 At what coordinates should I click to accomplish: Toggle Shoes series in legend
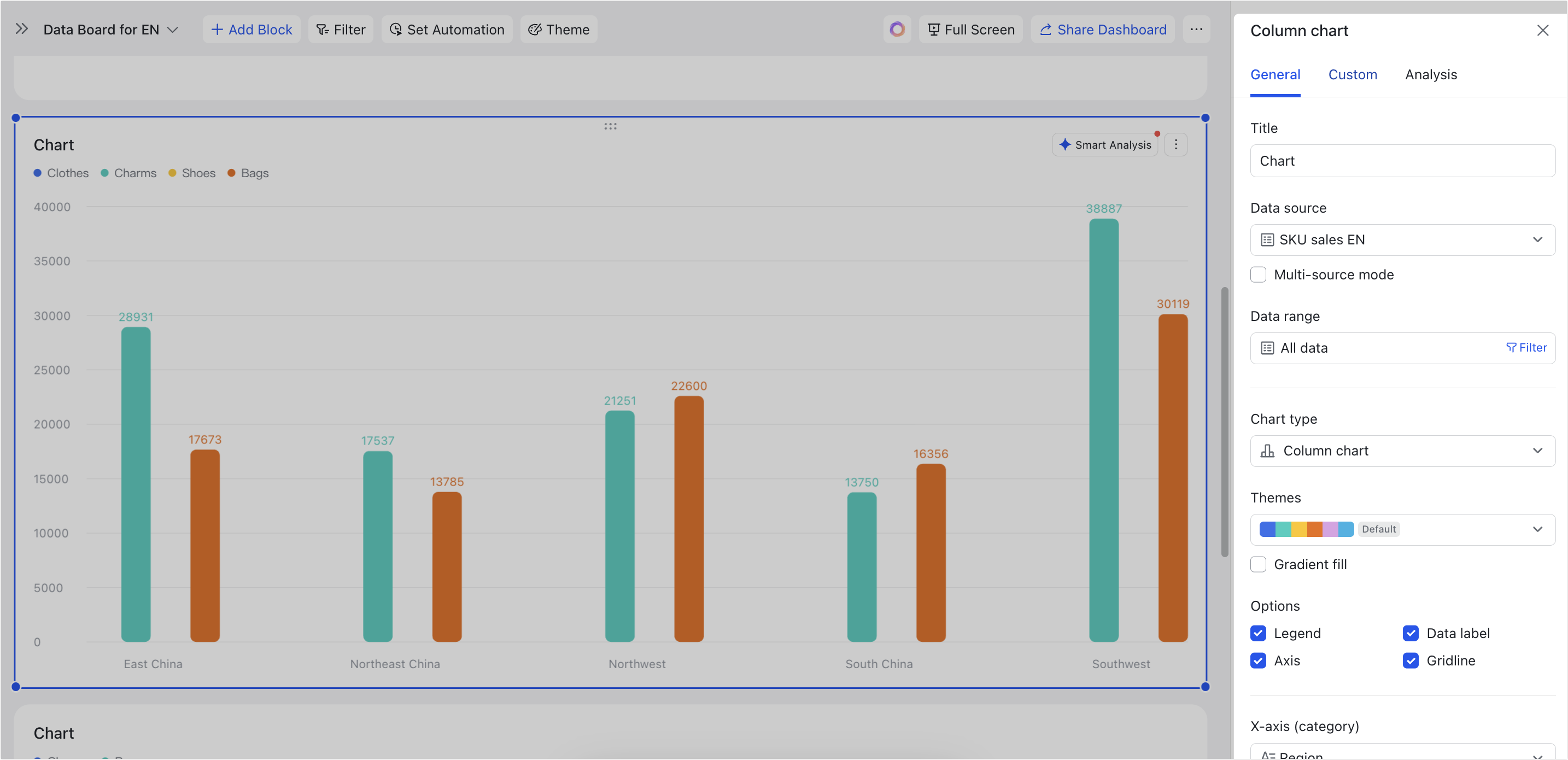[x=192, y=173]
